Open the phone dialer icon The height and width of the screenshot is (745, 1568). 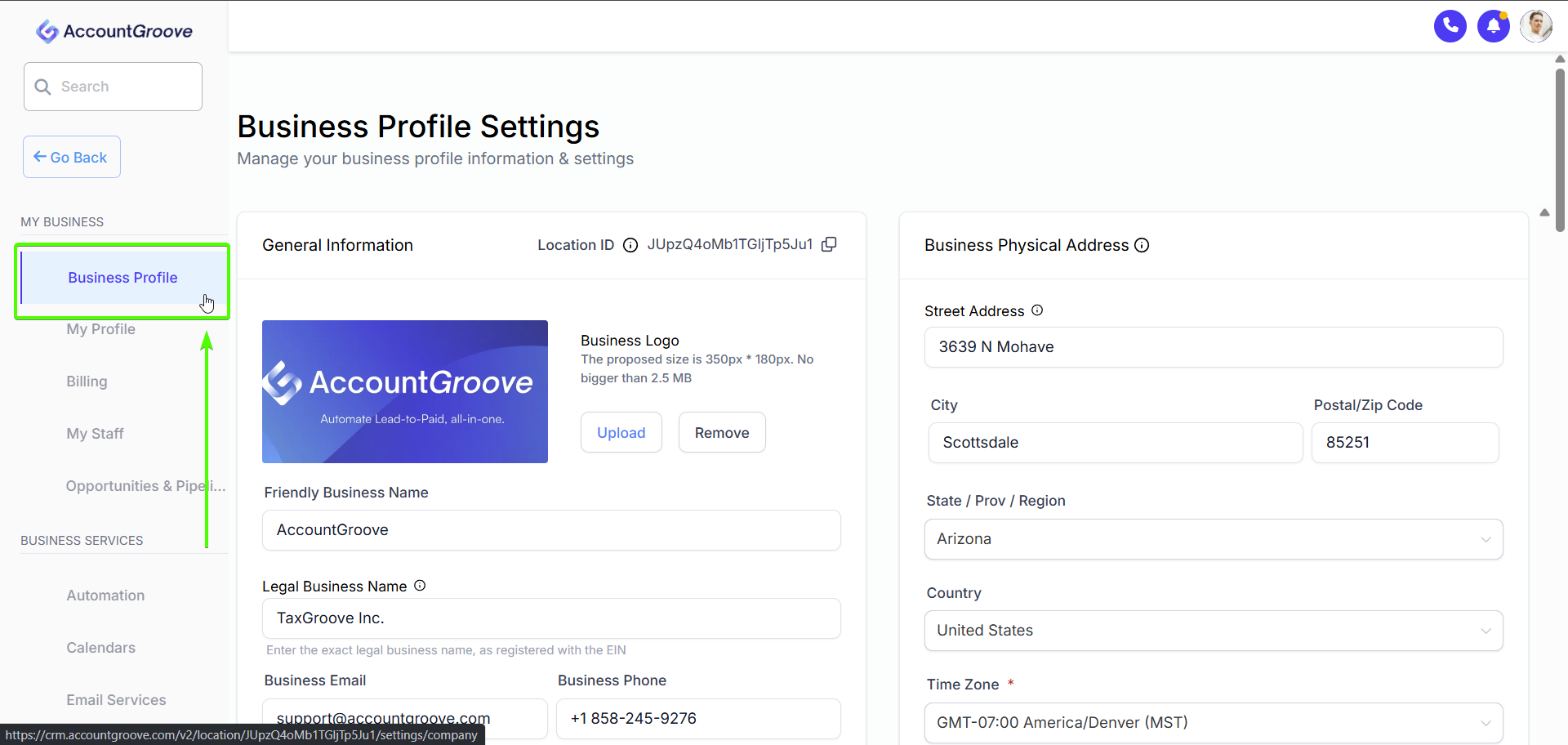[1450, 26]
